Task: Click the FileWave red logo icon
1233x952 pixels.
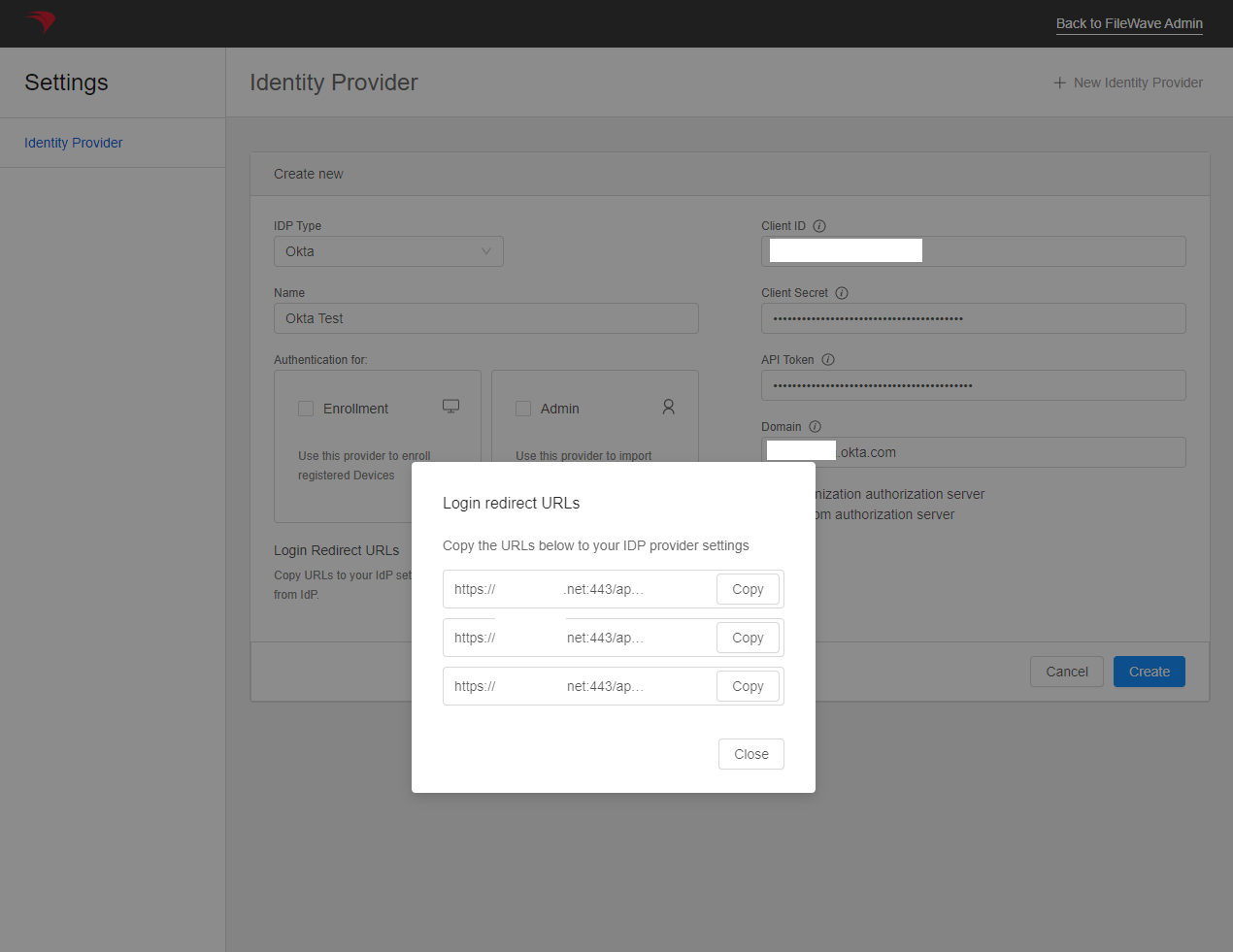Action: pyautogui.click(x=41, y=21)
